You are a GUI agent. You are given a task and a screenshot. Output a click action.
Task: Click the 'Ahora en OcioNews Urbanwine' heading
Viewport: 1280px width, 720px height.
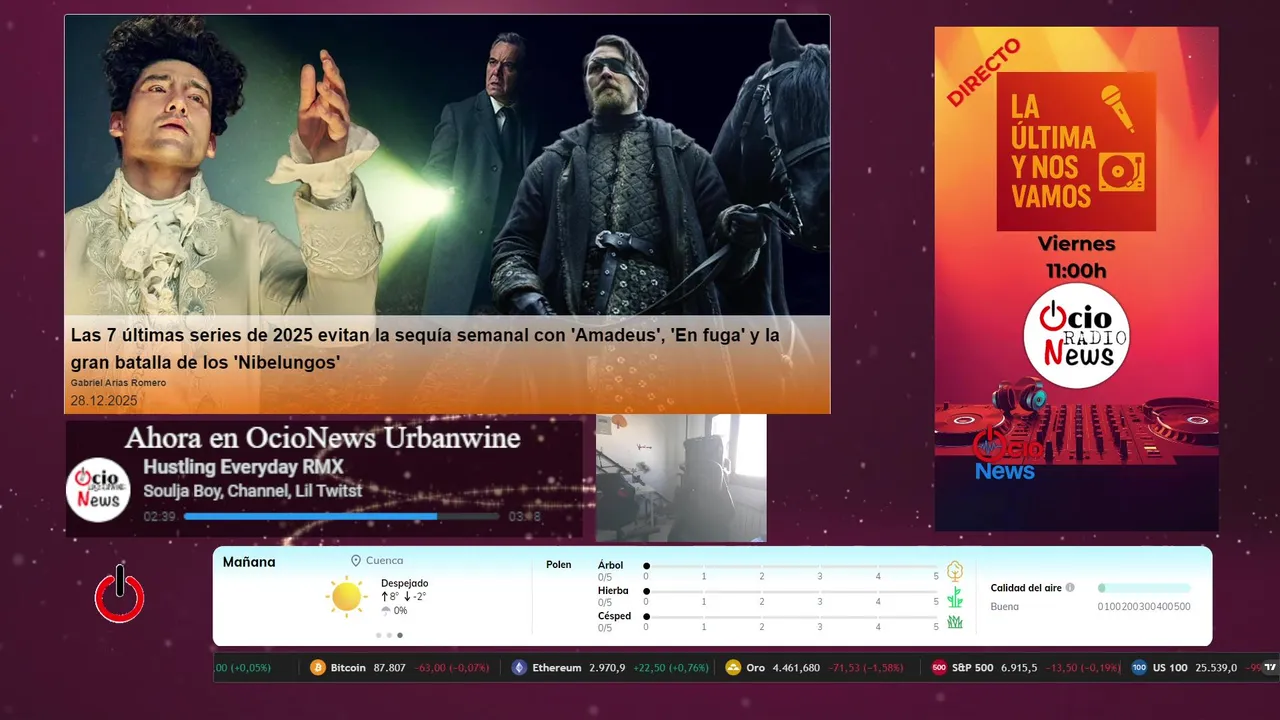323,438
